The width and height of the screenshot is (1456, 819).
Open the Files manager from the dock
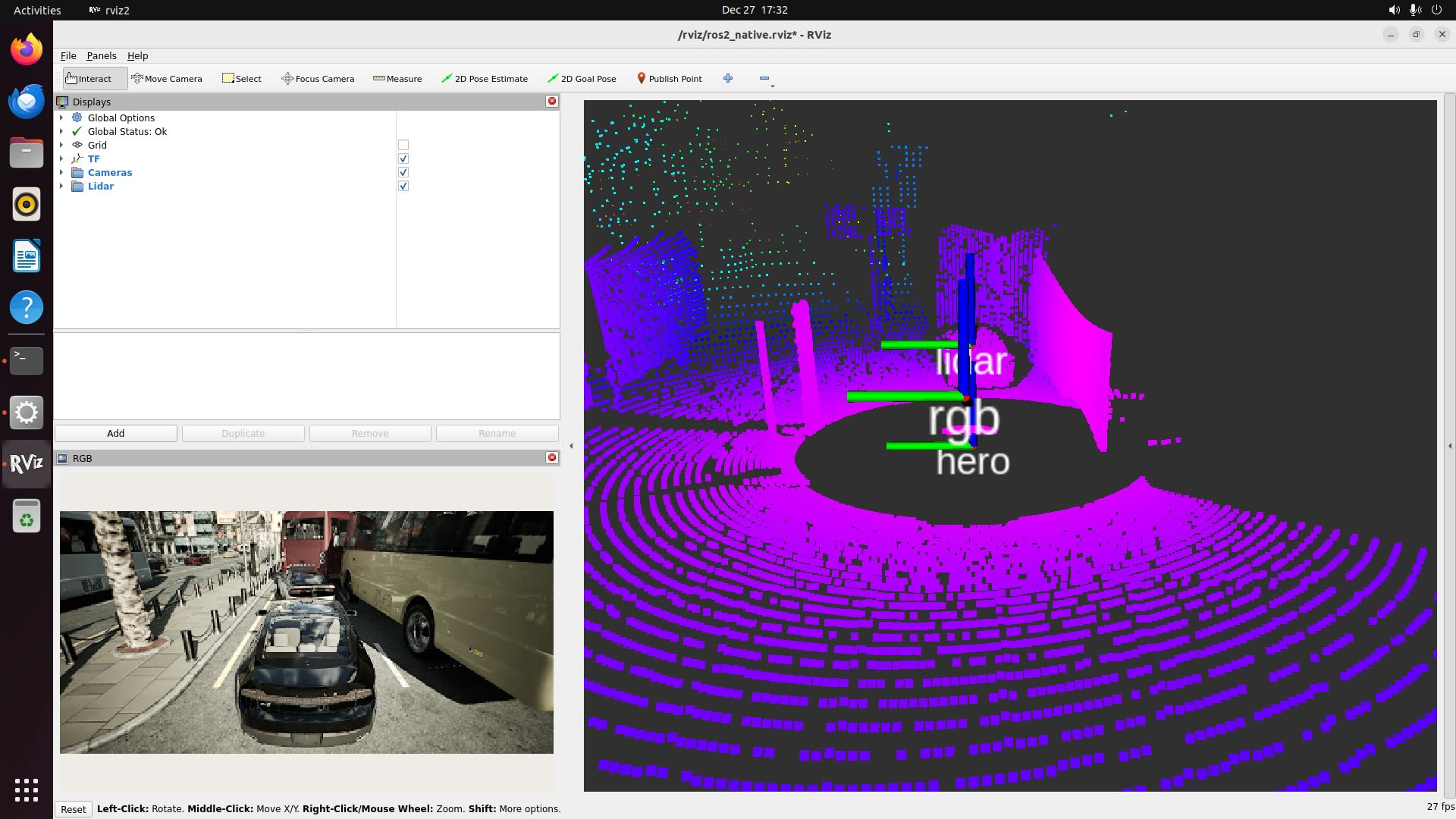[27, 152]
